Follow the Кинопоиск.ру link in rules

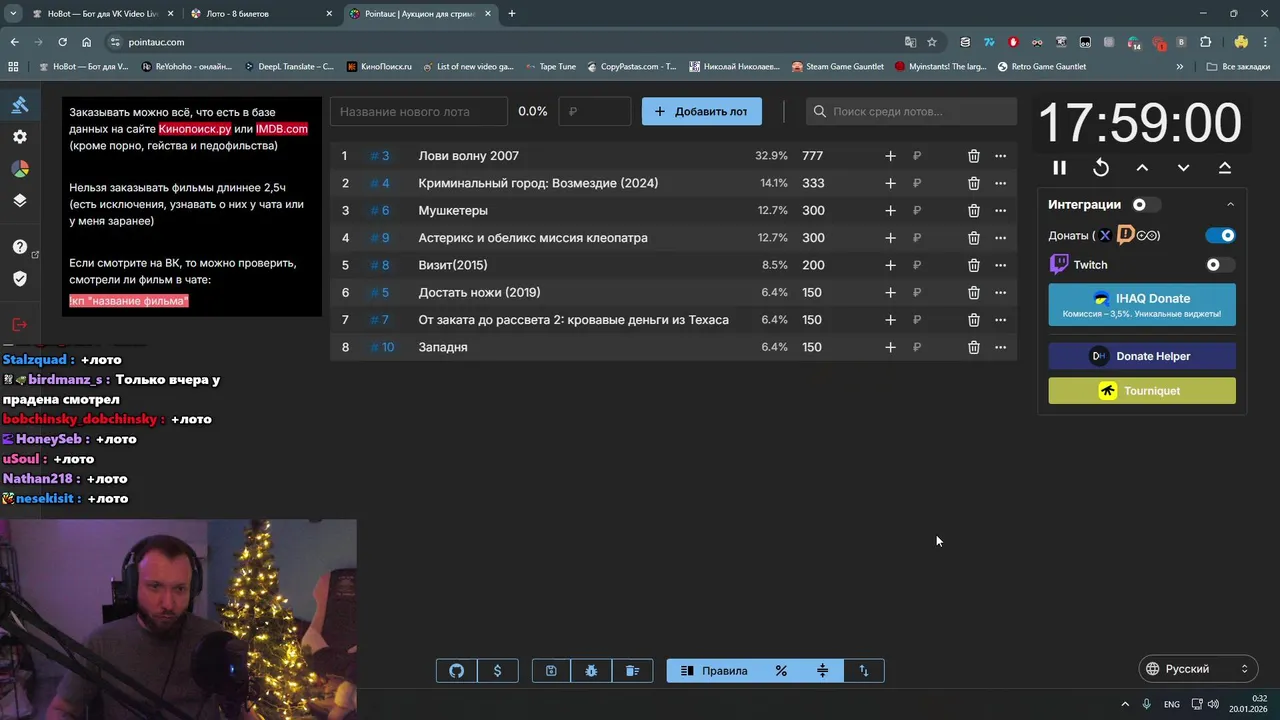point(195,129)
